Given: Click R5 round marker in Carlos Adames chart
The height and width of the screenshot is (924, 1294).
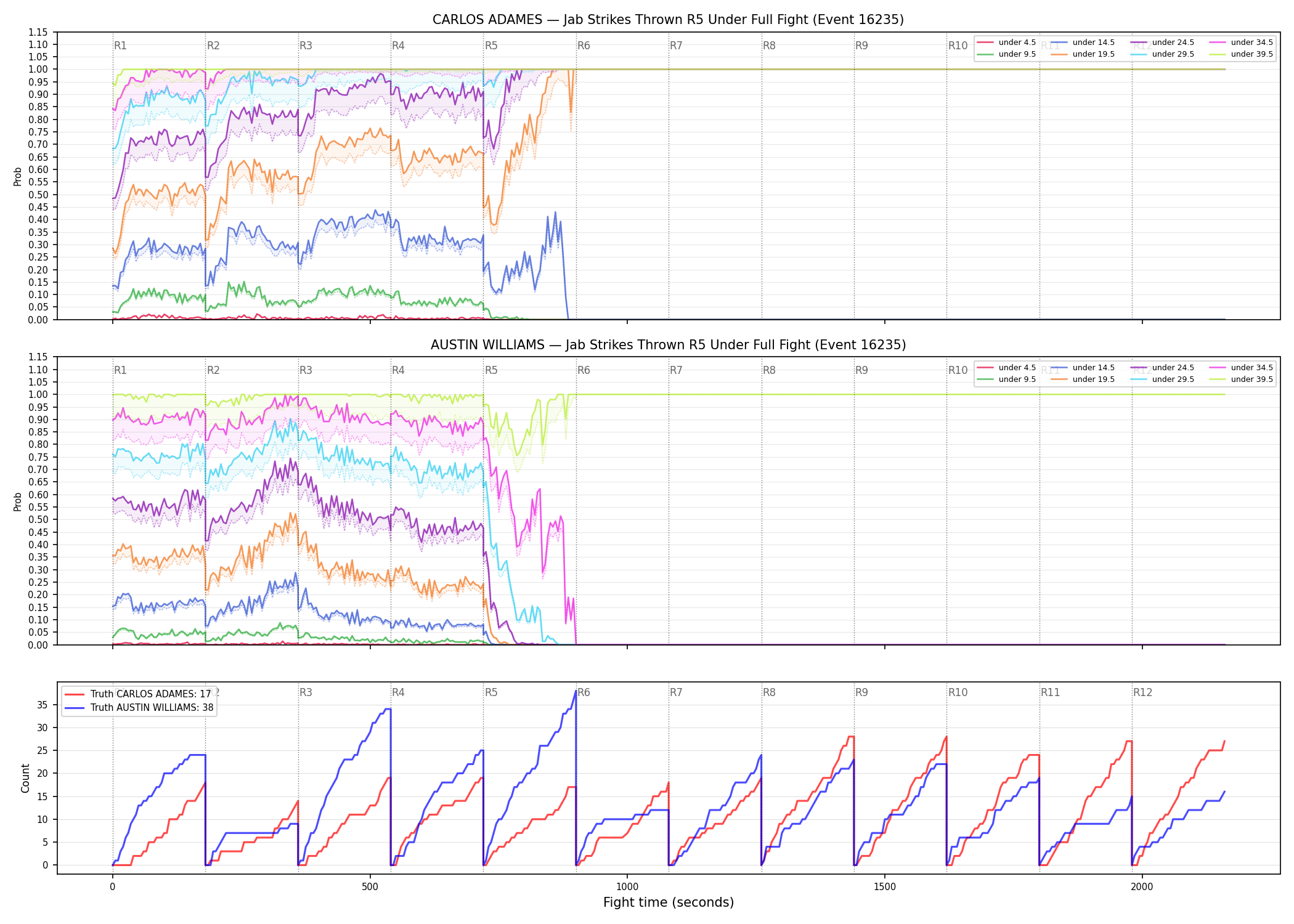Looking at the screenshot, I should (x=491, y=46).
